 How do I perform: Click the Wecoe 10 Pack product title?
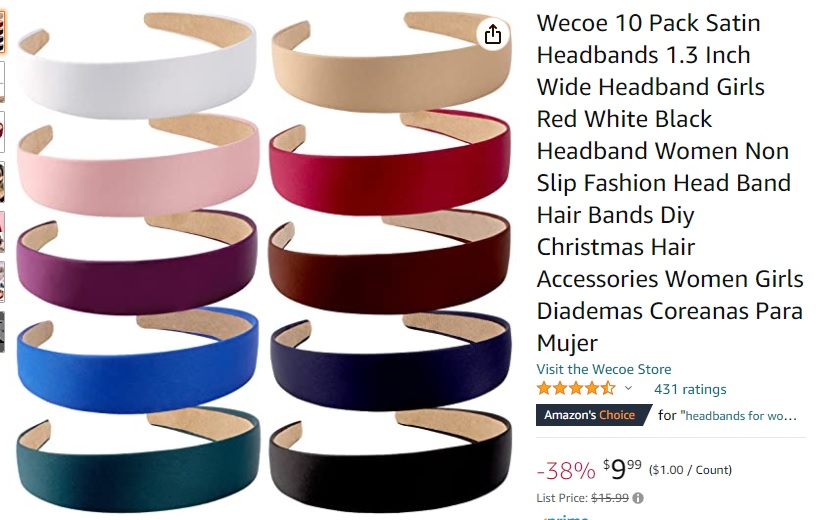pyautogui.click(x=669, y=183)
